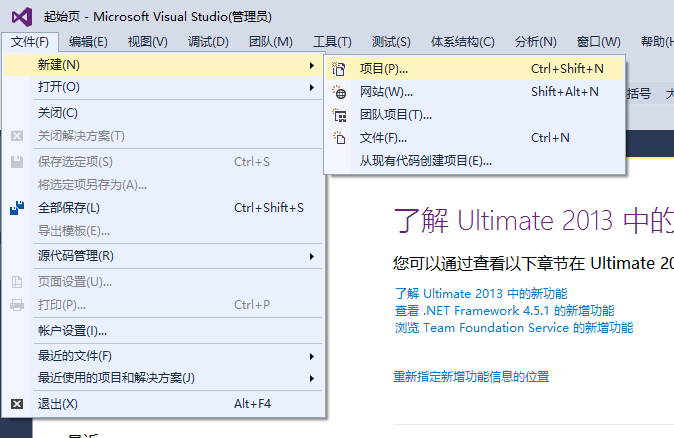Click the Print printer icon
This screenshot has width=674, height=438.
(17, 305)
